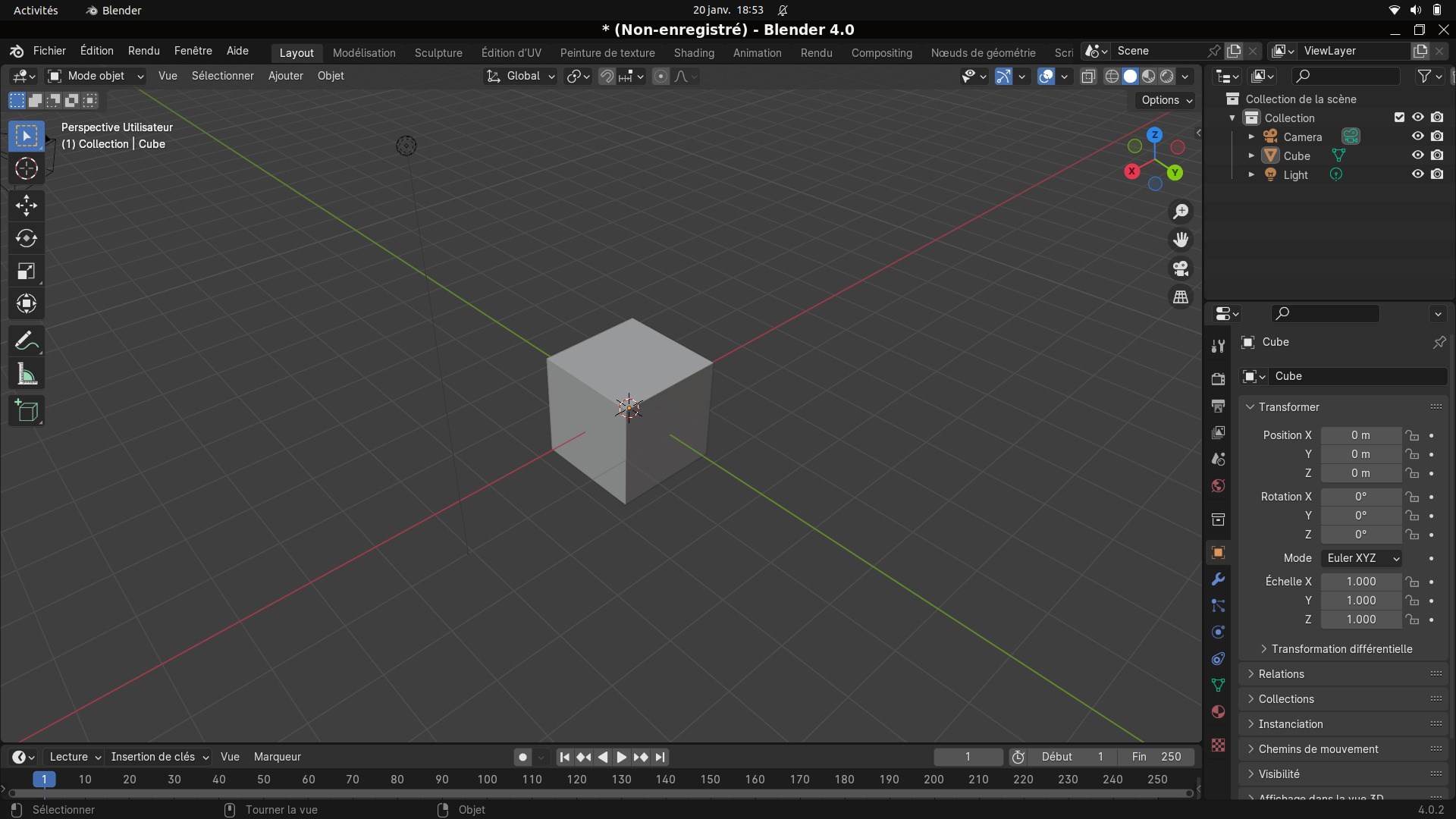Select the Scale tool icon

coord(27,271)
